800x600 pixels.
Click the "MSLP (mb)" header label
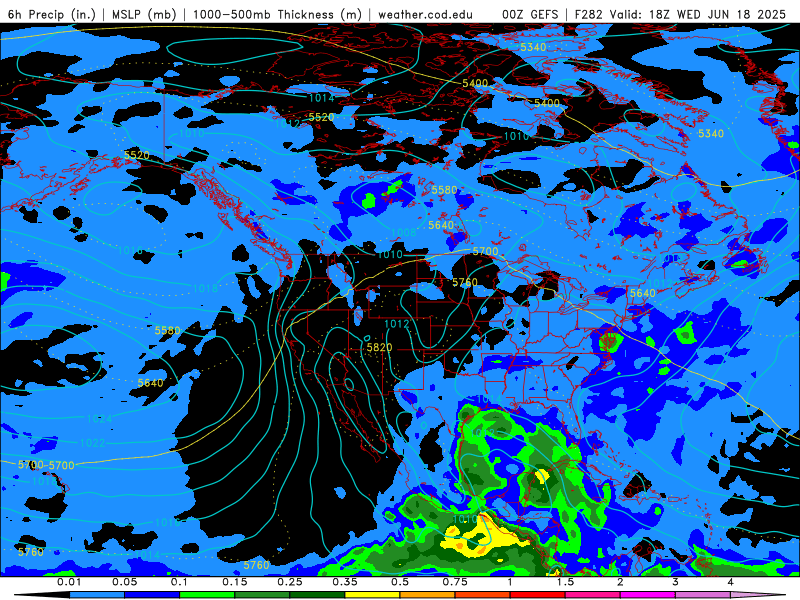144,14
